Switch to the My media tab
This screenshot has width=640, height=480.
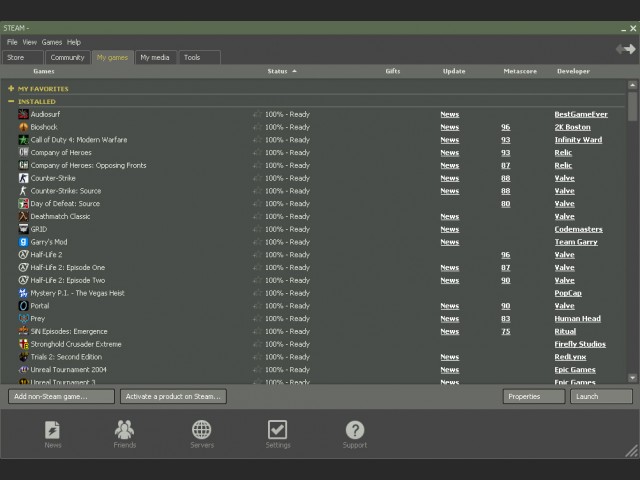[156, 58]
